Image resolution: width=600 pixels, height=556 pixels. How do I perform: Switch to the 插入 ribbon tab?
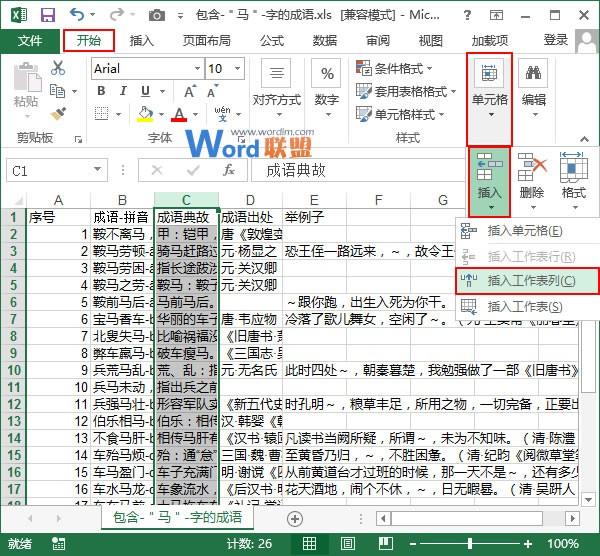[141, 41]
